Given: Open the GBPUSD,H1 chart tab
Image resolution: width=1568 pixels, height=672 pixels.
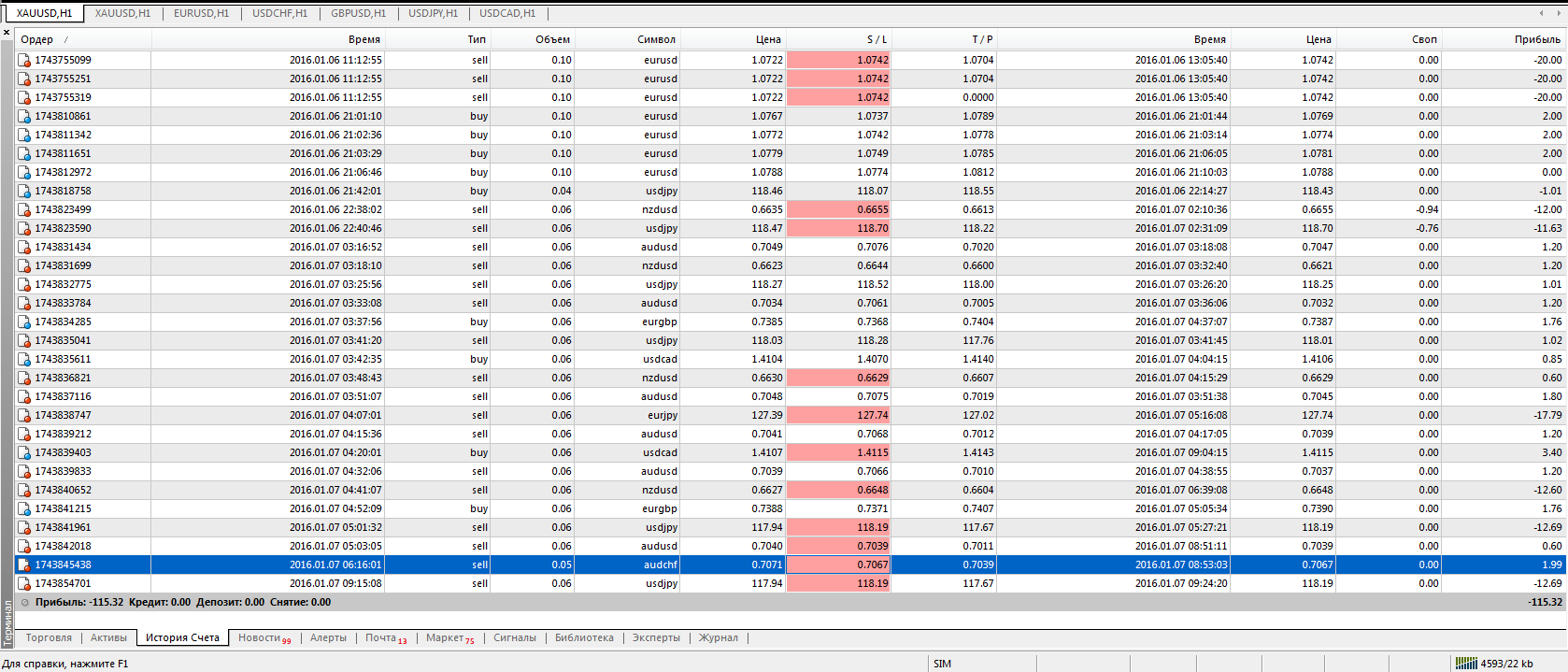Looking at the screenshot, I should [x=358, y=13].
